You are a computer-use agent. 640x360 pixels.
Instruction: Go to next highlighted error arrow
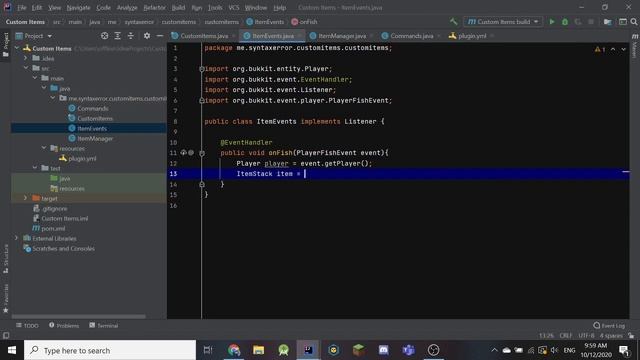pos(623,49)
